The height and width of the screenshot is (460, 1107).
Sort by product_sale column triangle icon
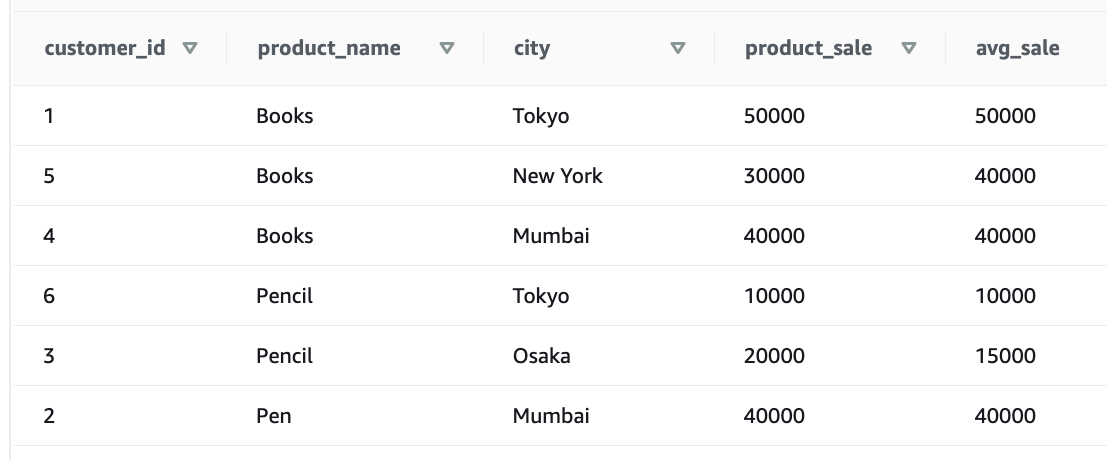909,48
